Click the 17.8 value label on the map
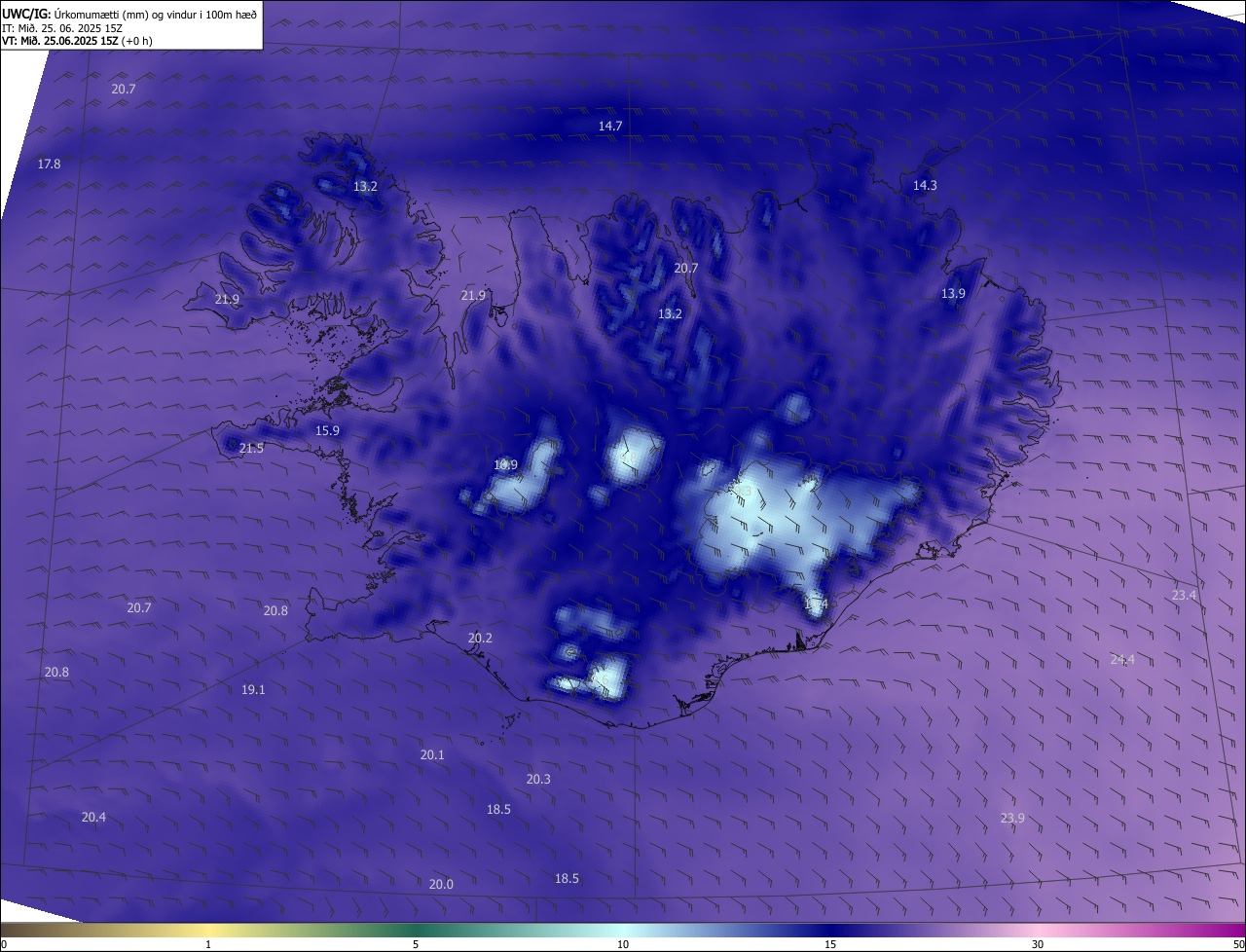This screenshot has height=952, width=1246. (x=49, y=164)
